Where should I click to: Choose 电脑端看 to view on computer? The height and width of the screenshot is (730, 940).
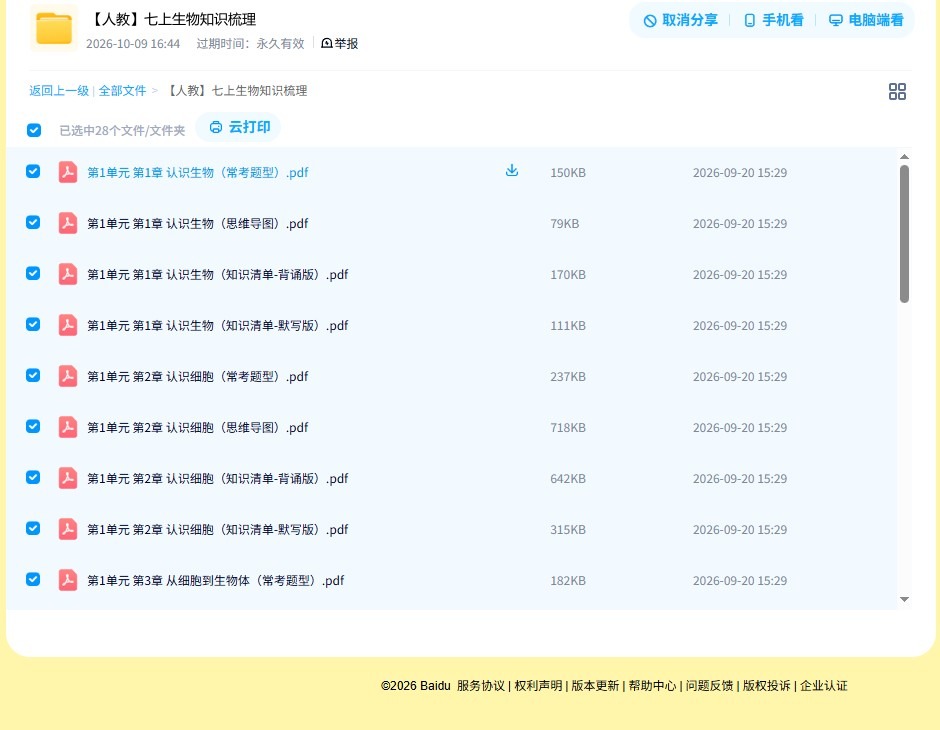866,20
